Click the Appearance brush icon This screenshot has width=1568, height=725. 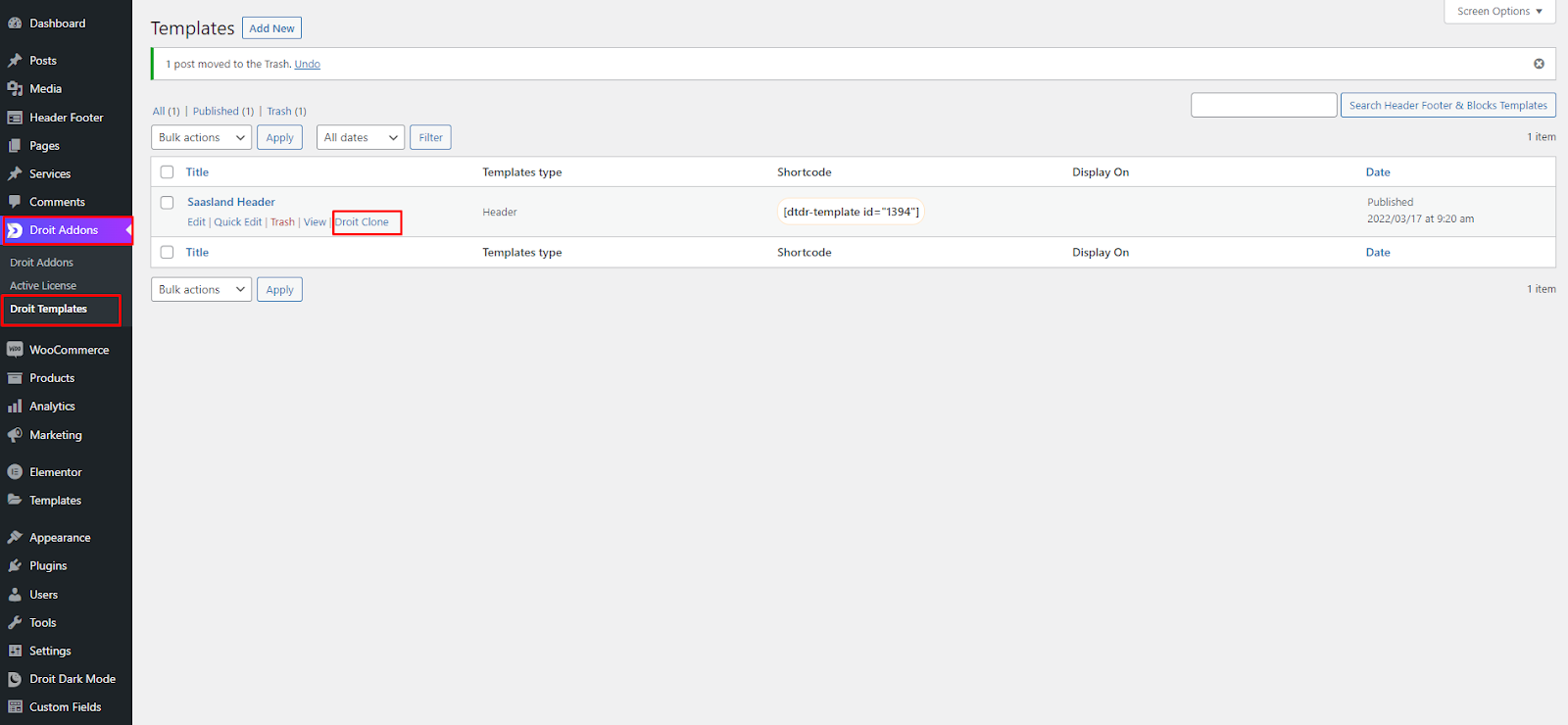pos(15,538)
